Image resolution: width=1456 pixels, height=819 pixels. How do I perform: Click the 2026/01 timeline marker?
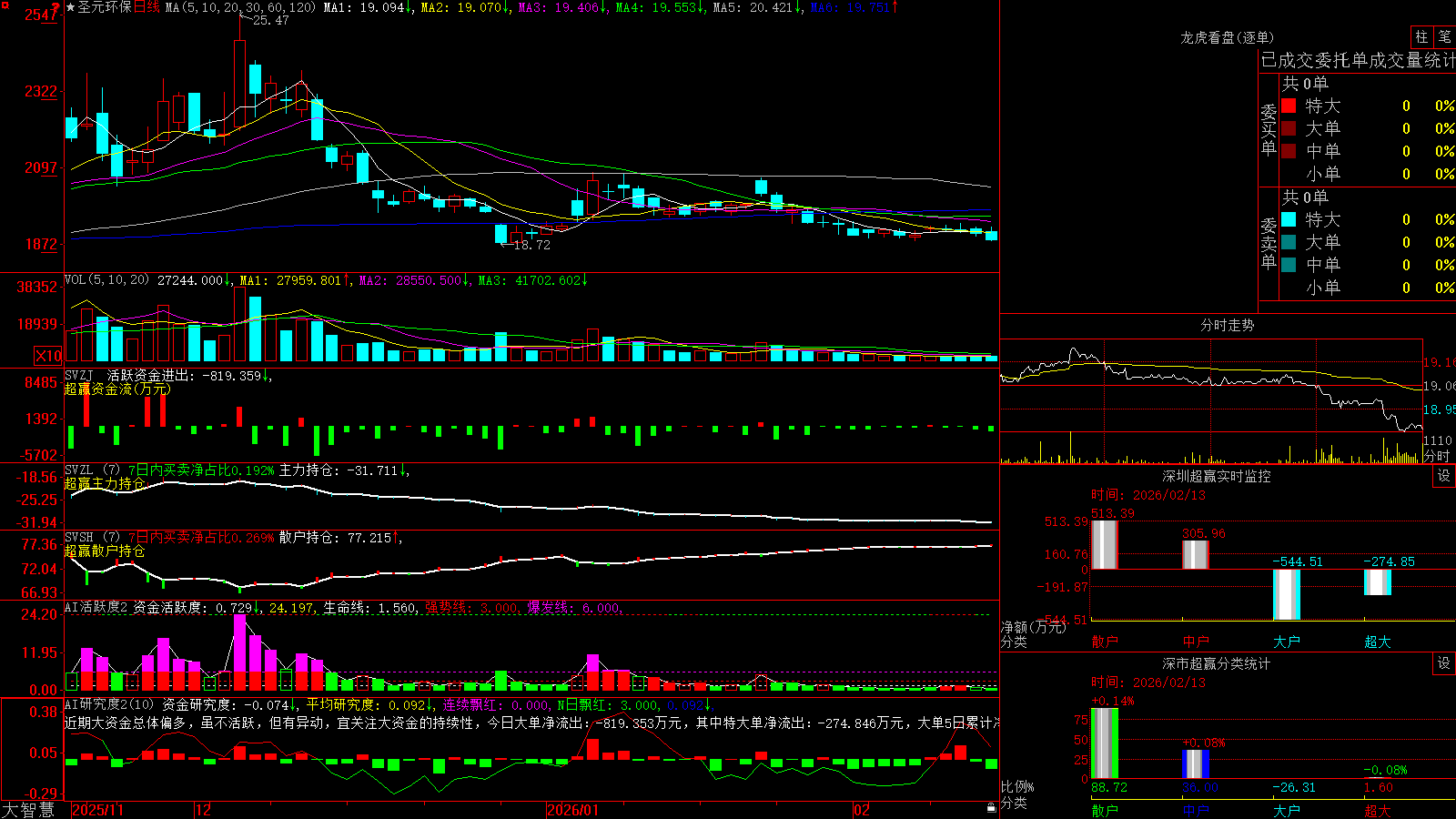(x=573, y=810)
